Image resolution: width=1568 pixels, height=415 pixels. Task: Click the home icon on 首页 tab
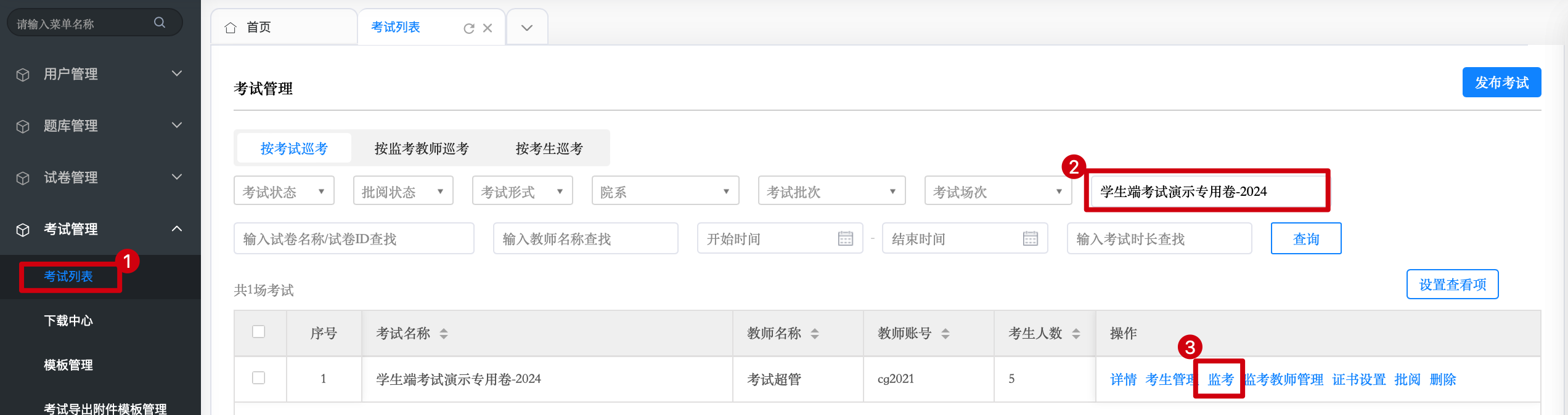231,28
